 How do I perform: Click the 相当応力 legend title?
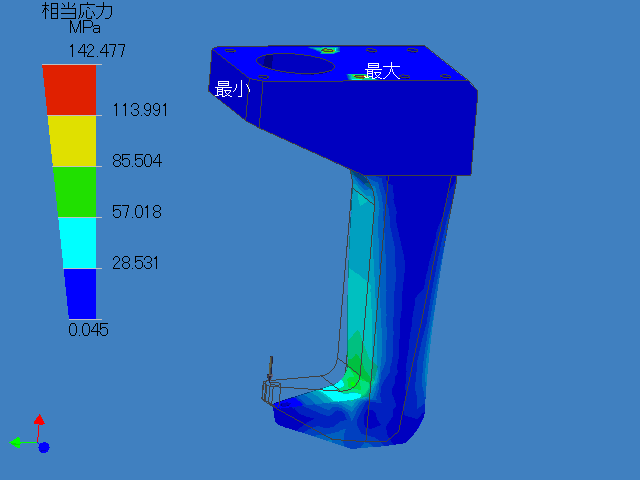78,11
